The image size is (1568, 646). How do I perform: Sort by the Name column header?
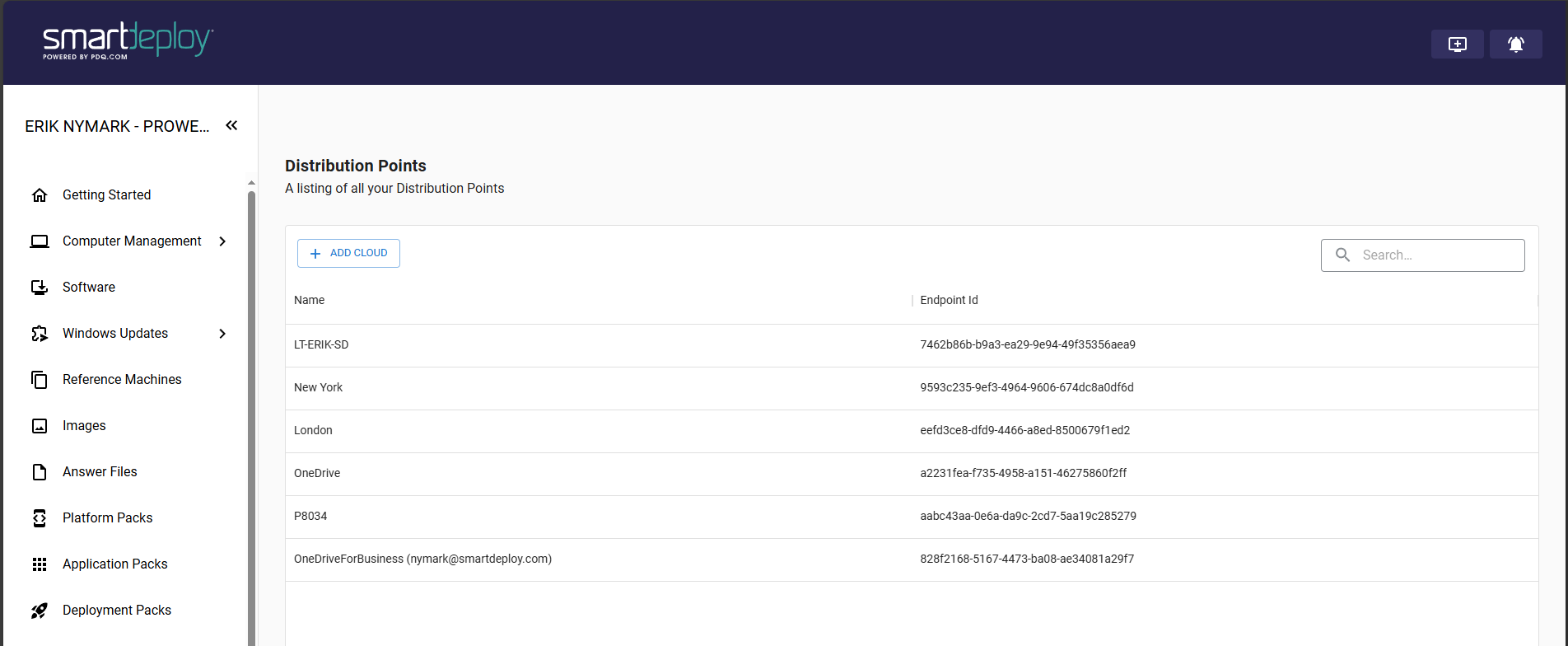click(310, 301)
